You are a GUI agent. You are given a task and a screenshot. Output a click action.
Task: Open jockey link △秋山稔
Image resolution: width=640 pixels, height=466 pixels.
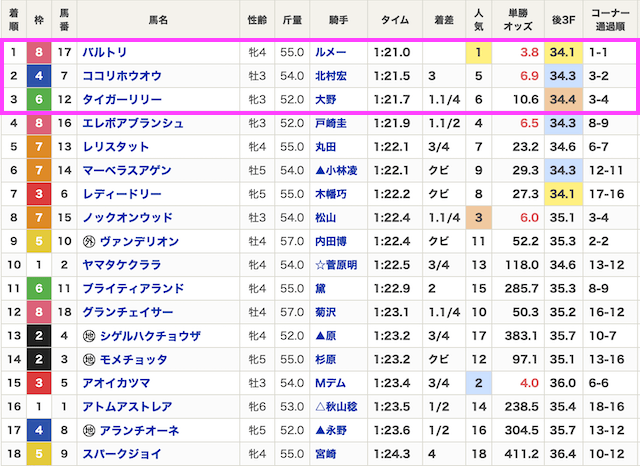(336, 407)
